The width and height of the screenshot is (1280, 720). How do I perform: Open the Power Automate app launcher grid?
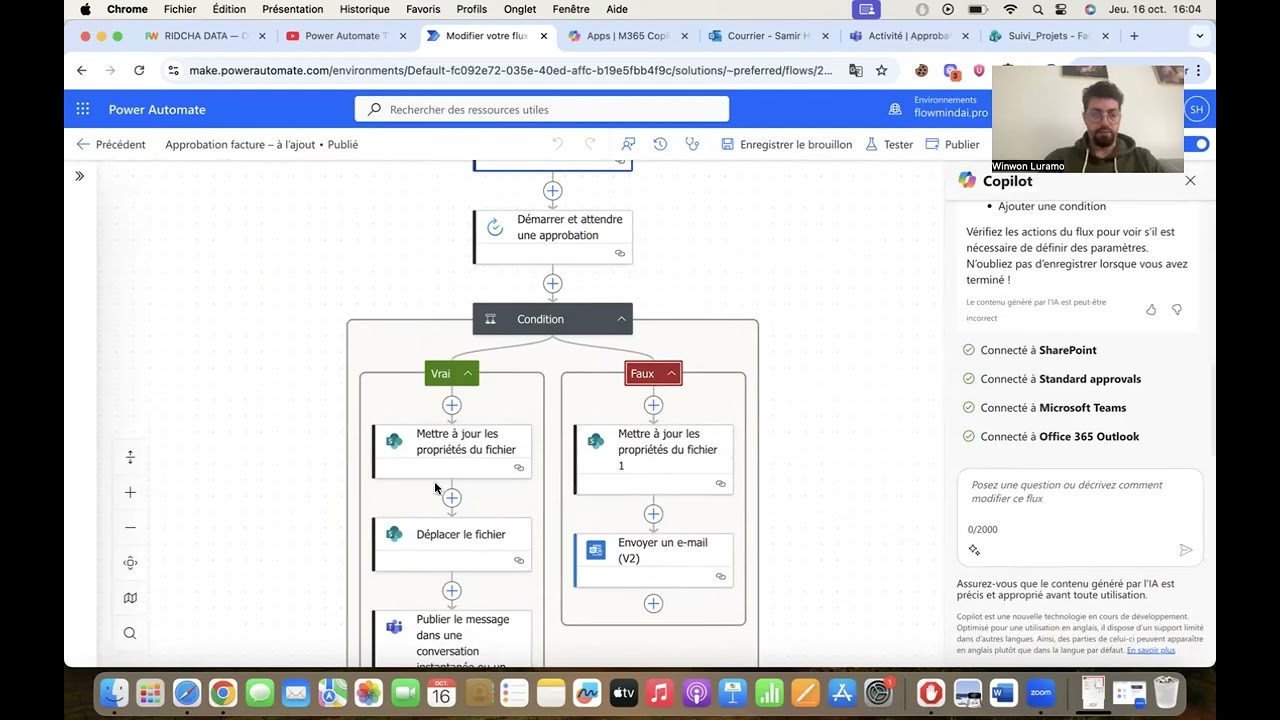click(83, 109)
